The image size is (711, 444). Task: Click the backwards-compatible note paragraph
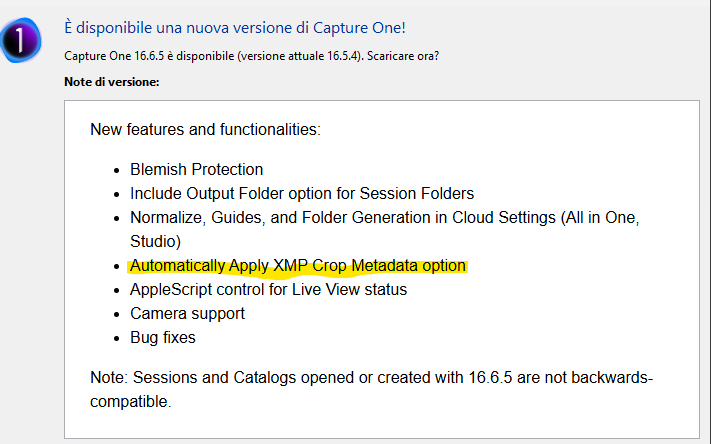point(371,390)
